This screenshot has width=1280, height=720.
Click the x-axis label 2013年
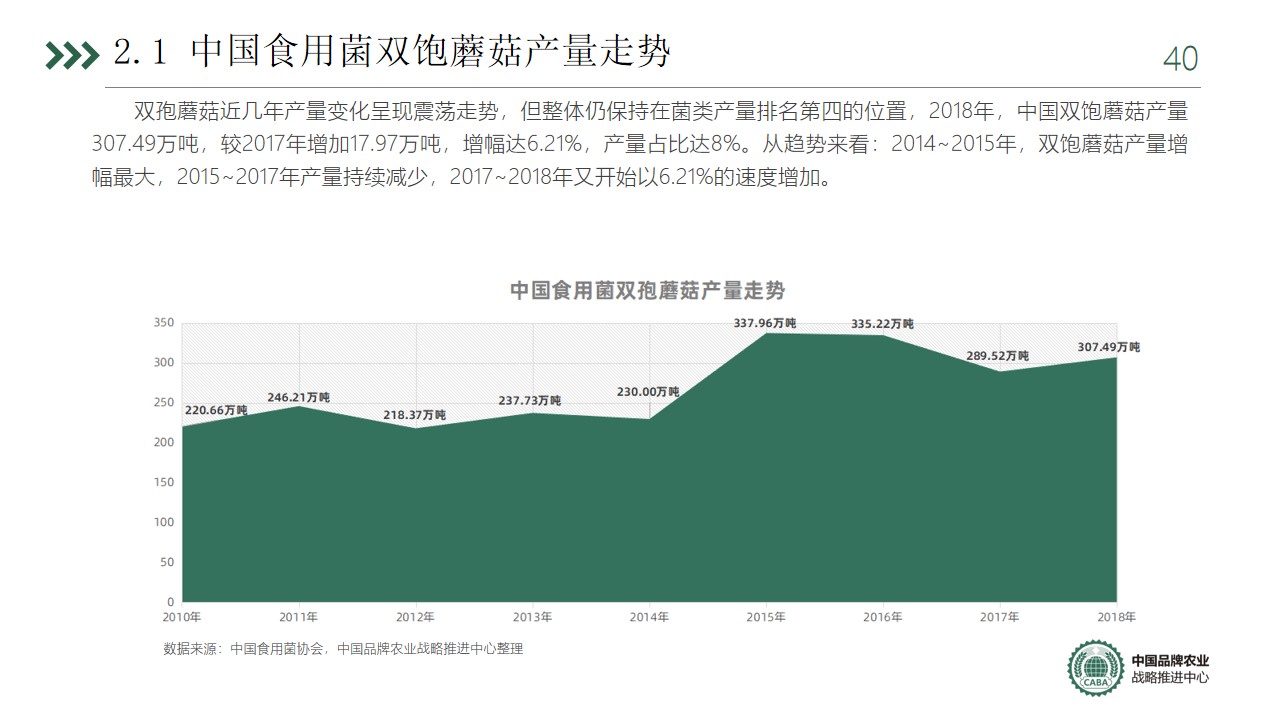[532, 617]
